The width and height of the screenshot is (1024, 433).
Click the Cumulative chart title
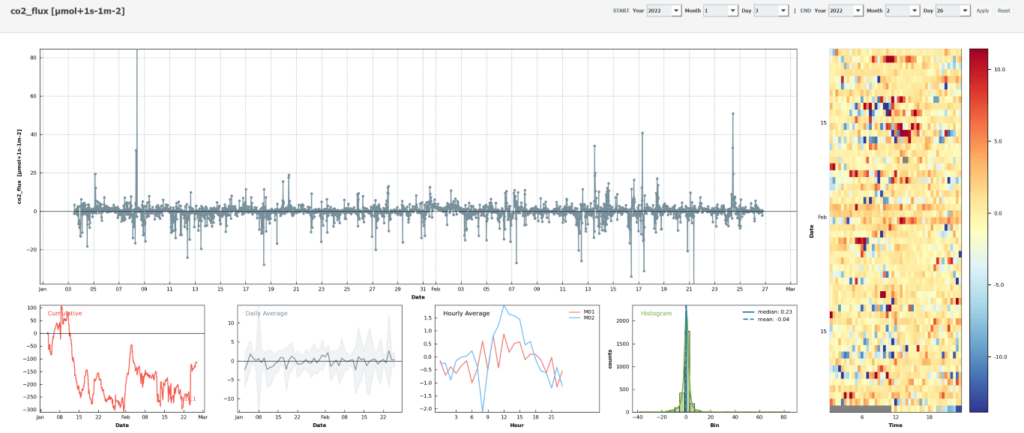65,313
